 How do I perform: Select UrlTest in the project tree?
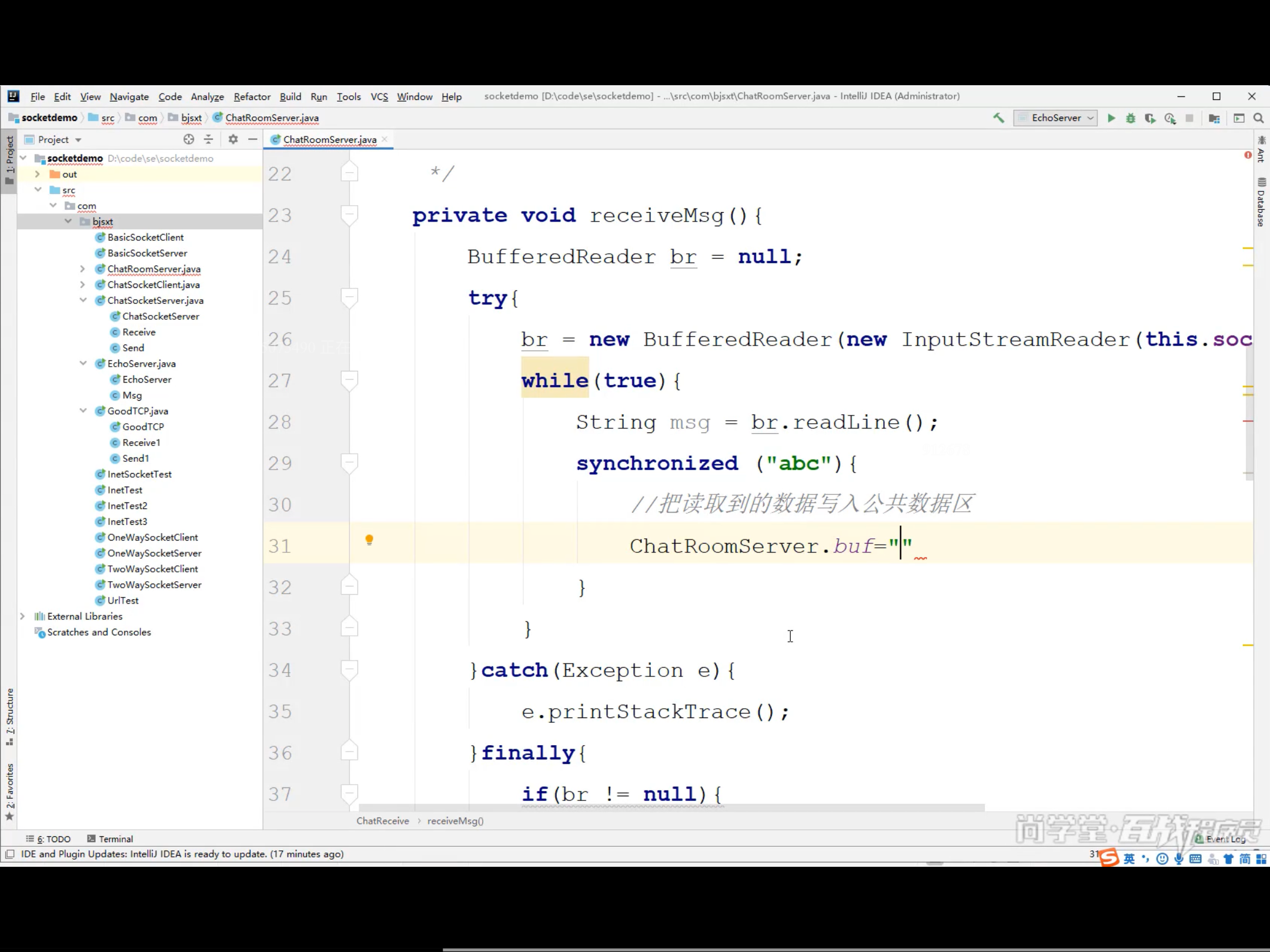(123, 601)
